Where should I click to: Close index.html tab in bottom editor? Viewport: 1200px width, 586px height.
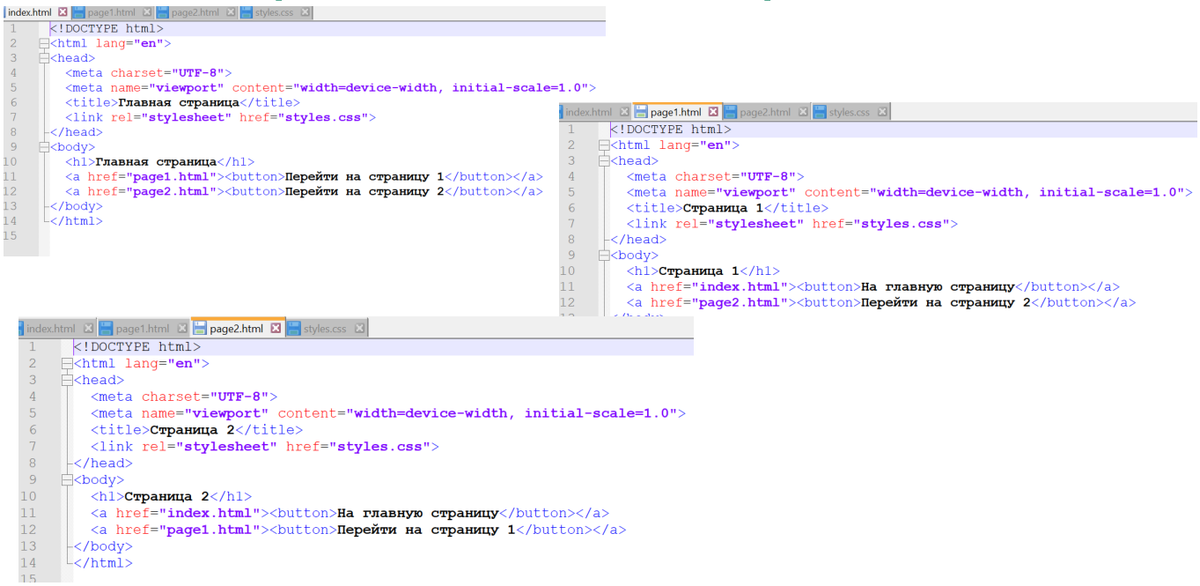click(88, 328)
